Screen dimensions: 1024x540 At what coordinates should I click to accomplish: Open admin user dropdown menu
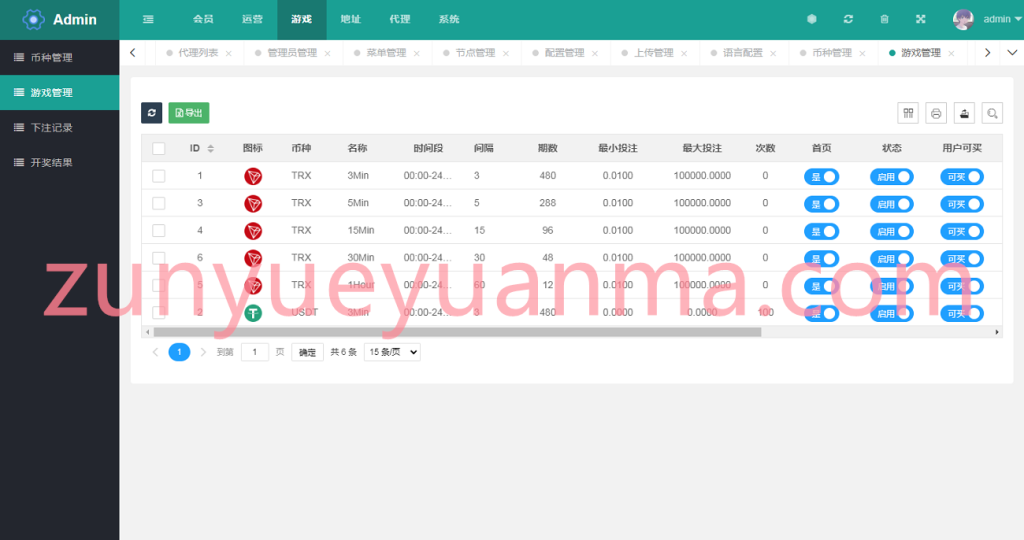point(1002,19)
